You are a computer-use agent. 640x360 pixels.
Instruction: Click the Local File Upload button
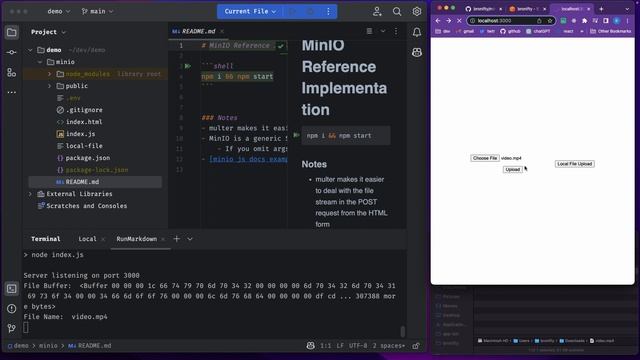(574, 164)
